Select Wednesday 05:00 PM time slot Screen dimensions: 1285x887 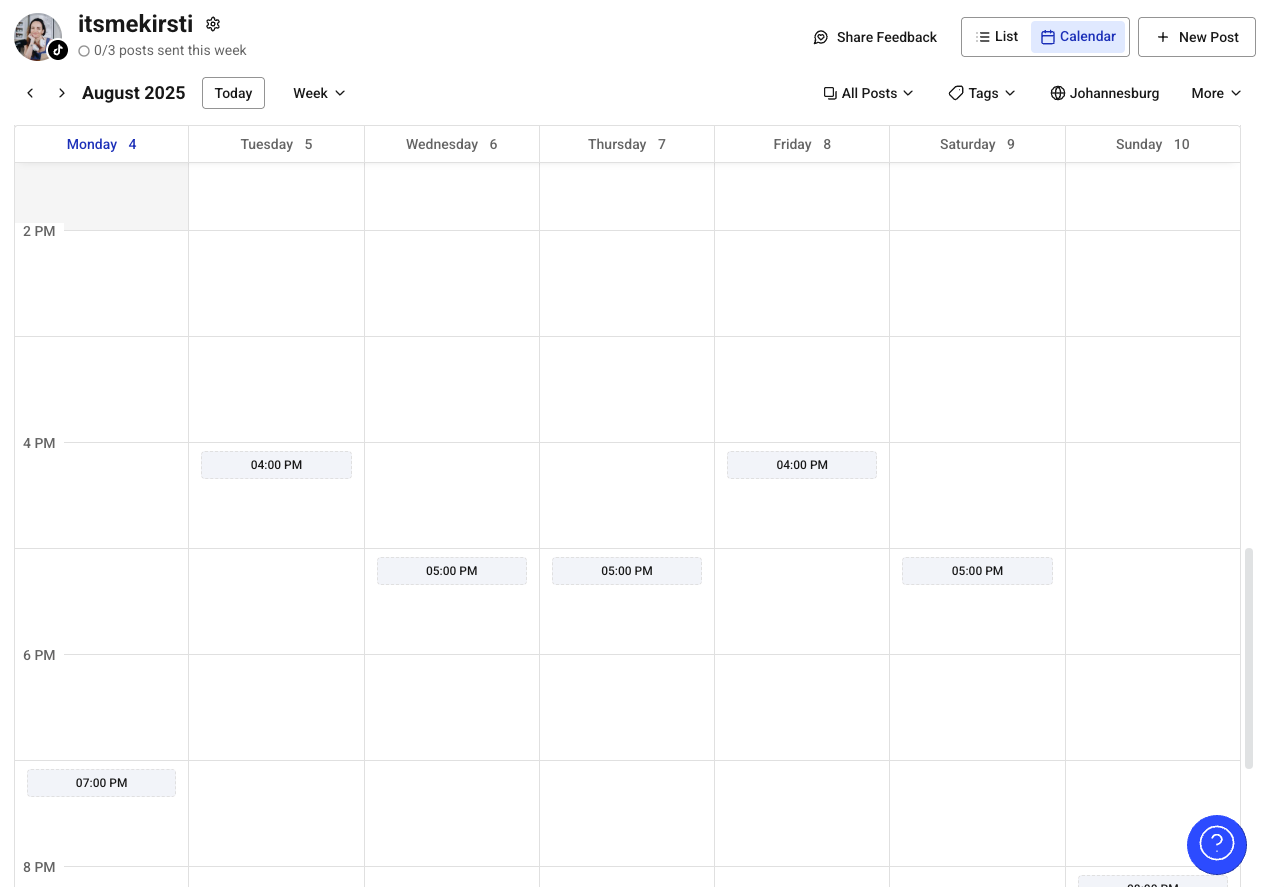(x=452, y=571)
